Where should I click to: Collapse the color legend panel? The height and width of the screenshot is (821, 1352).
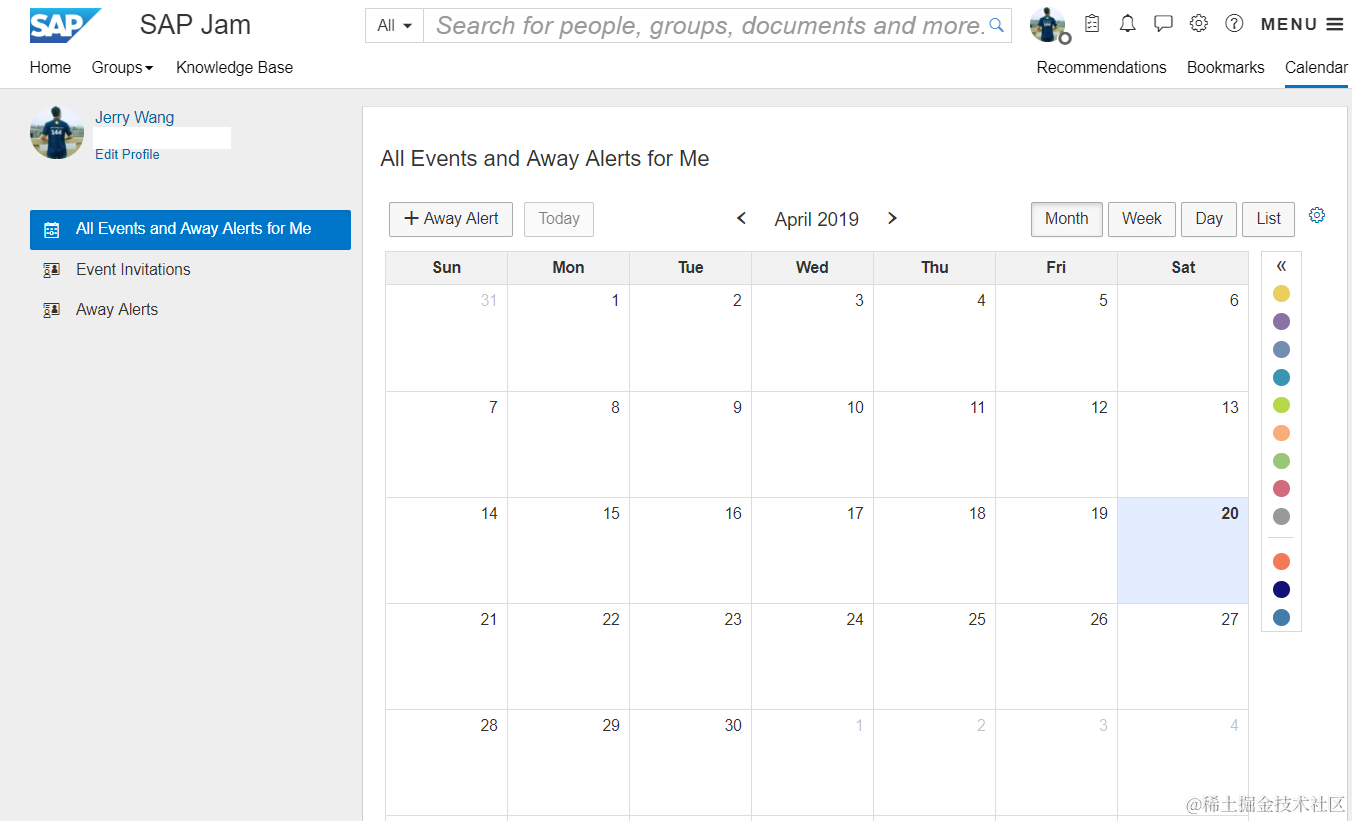[1281, 266]
